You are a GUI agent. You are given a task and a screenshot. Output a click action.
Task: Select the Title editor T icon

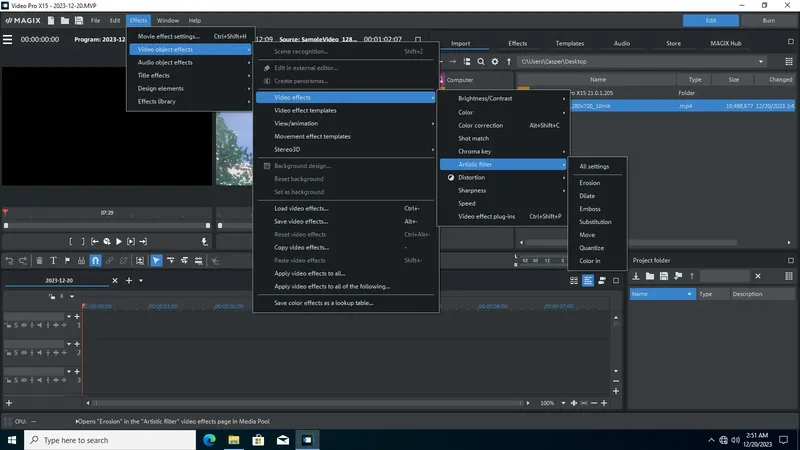pyautogui.click(x=53, y=260)
